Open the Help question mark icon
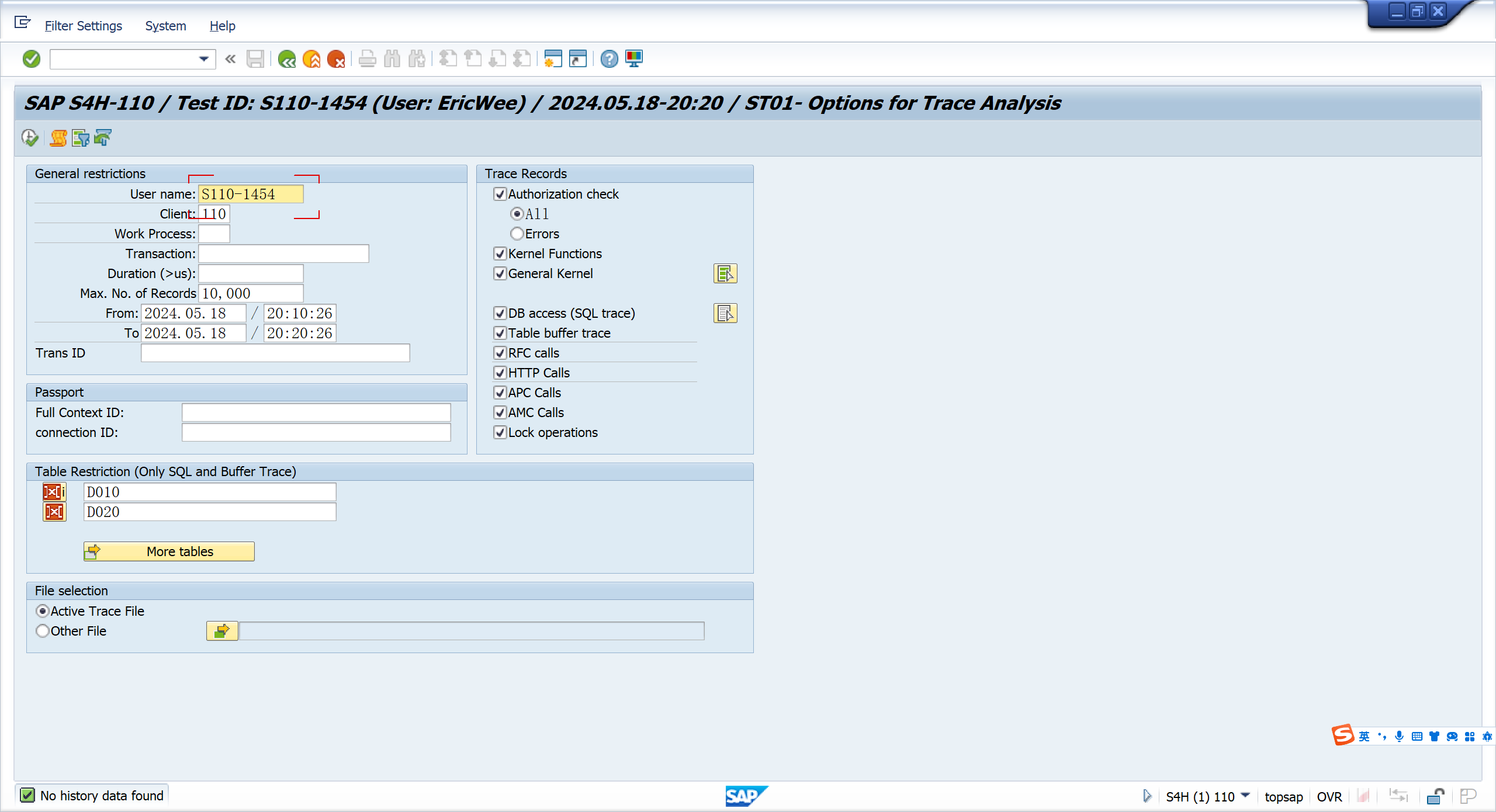 (x=609, y=59)
